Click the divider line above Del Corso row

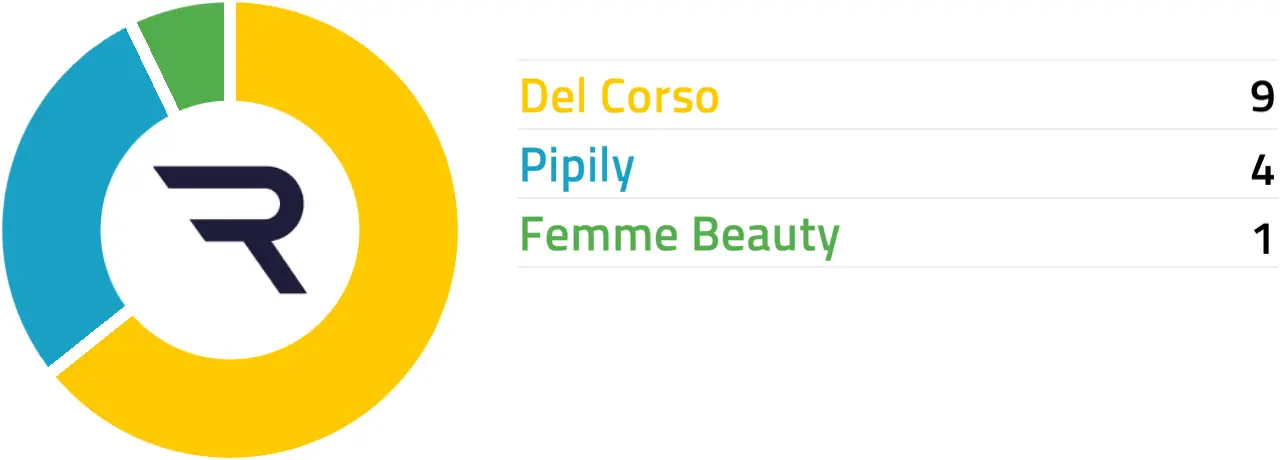point(898,60)
